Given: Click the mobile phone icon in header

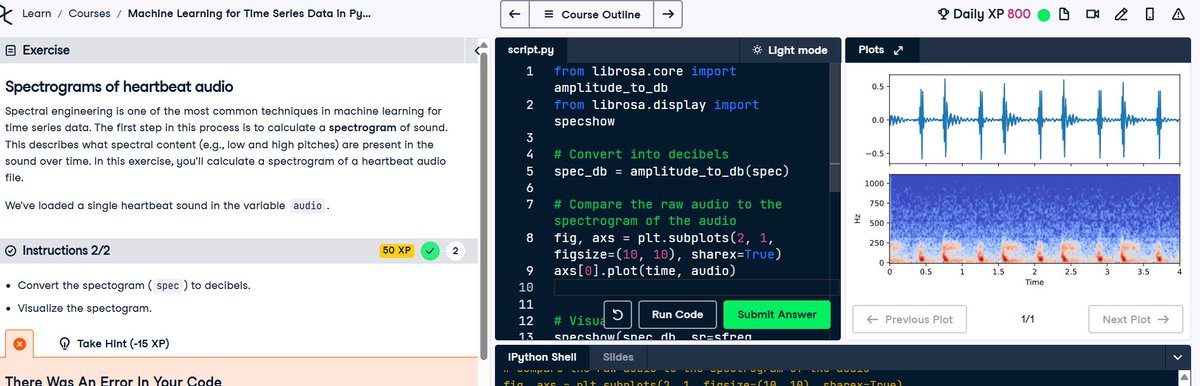Looking at the screenshot, I should tap(1150, 15).
